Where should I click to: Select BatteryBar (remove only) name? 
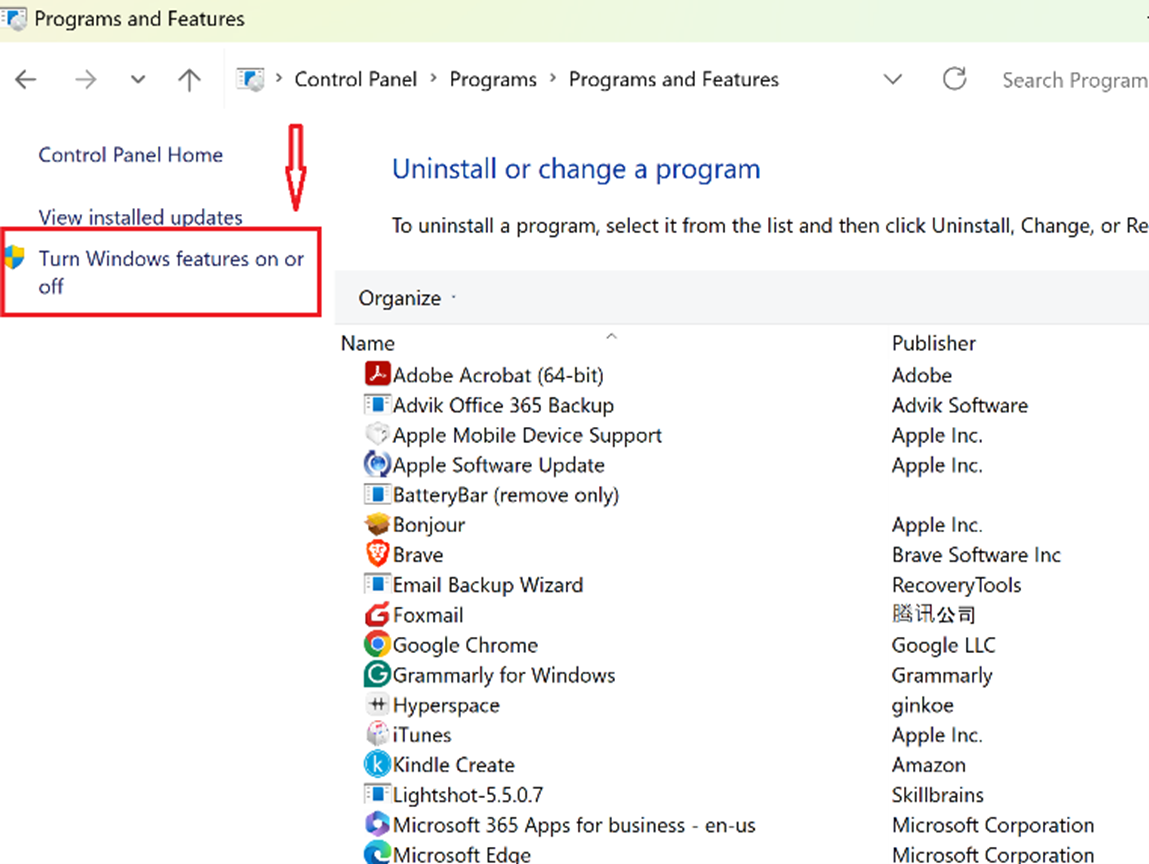pos(506,495)
